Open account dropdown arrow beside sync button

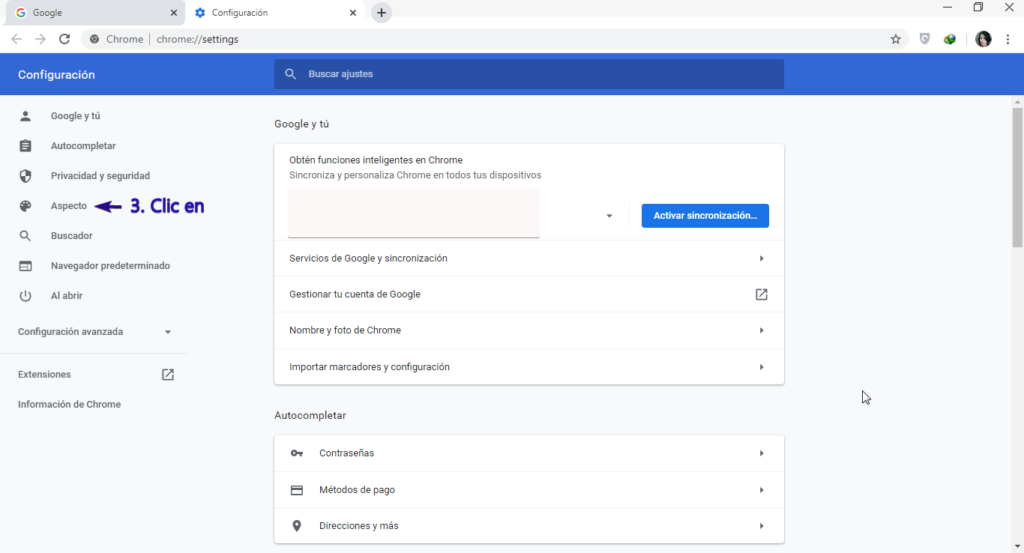609,216
